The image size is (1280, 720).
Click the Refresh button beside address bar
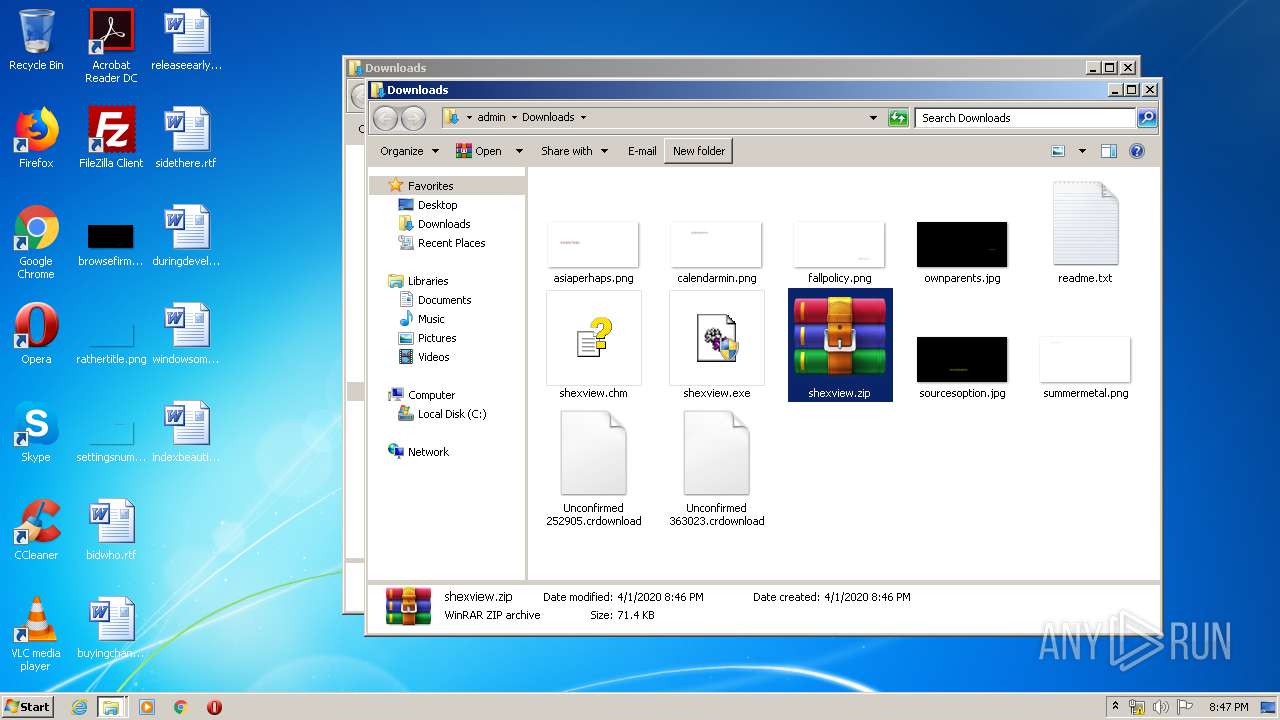898,118
